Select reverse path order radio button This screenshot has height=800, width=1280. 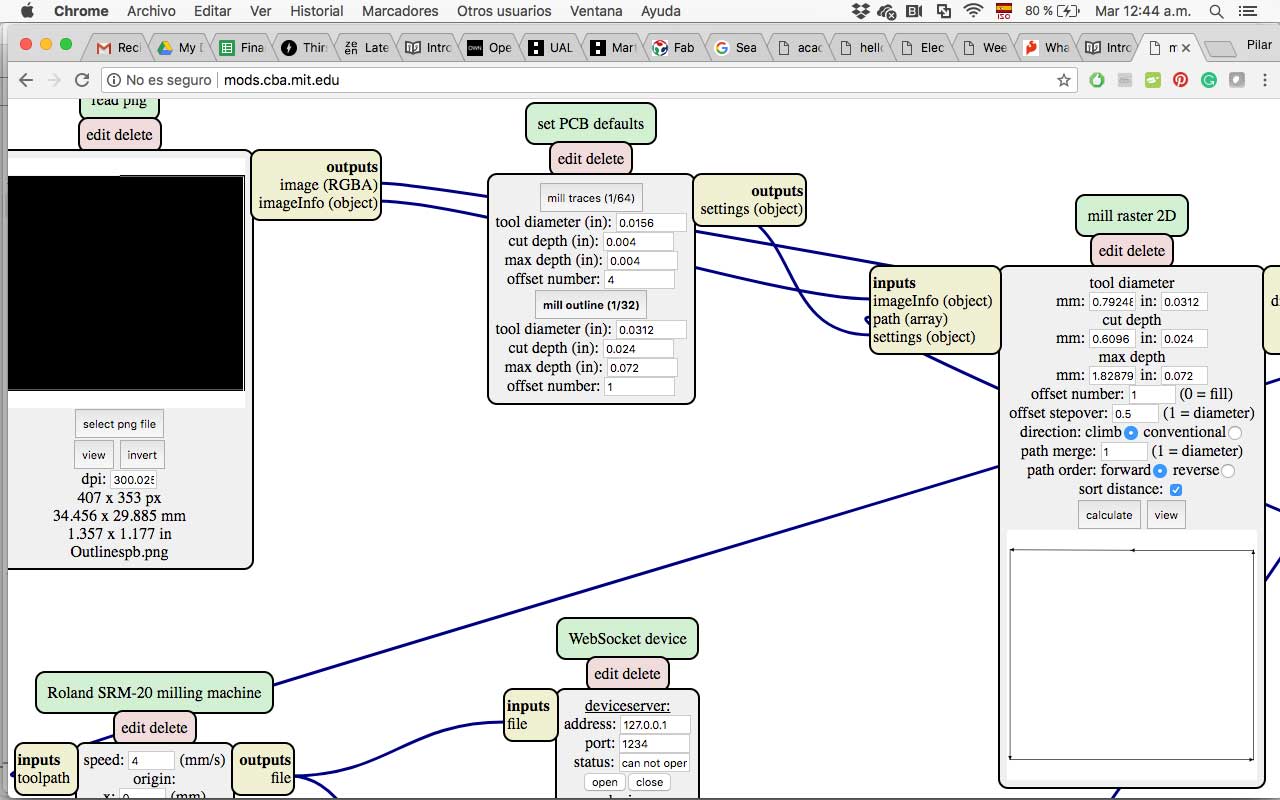pos(1228,471)
